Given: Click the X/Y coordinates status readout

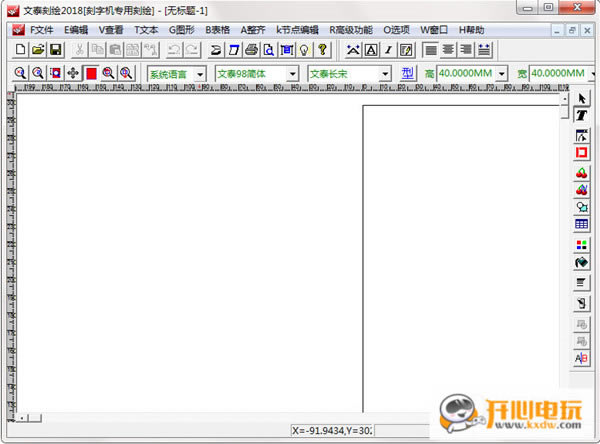Looking at the screenshot, I should click(332, 431).
